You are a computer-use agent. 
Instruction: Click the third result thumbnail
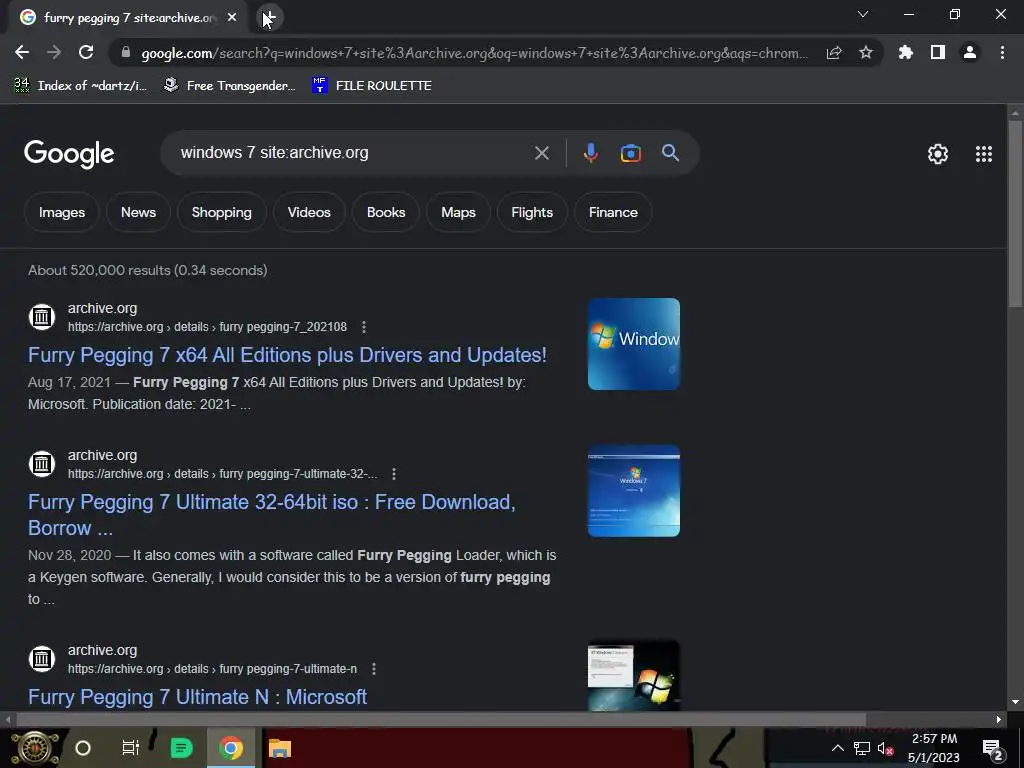(633, 675)
